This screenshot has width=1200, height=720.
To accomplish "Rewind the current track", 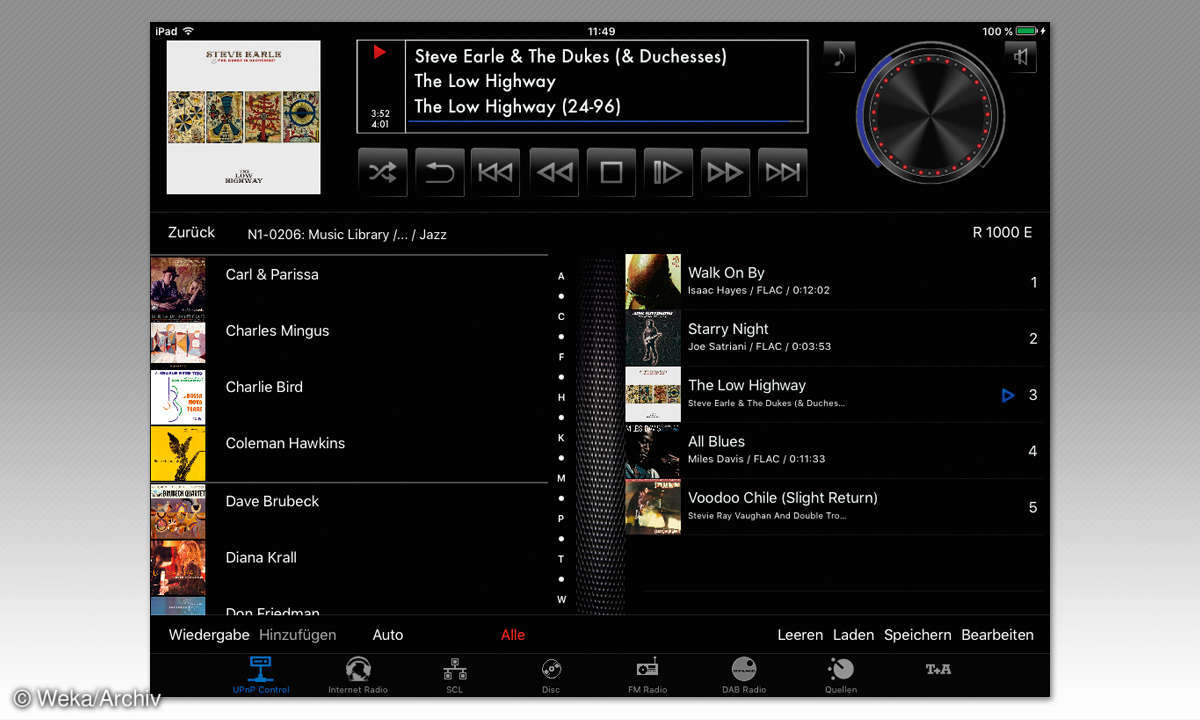I will pos(554,172).
